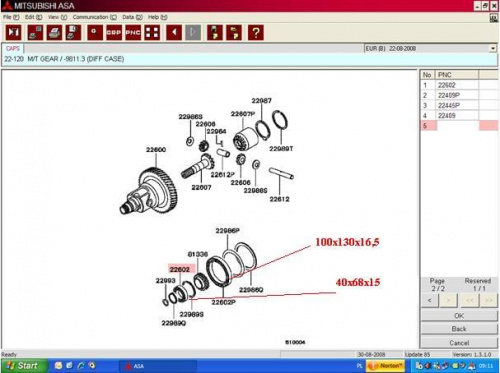
Task: Click the highlighted 22602 label in diagram
Action: [180, 269]
